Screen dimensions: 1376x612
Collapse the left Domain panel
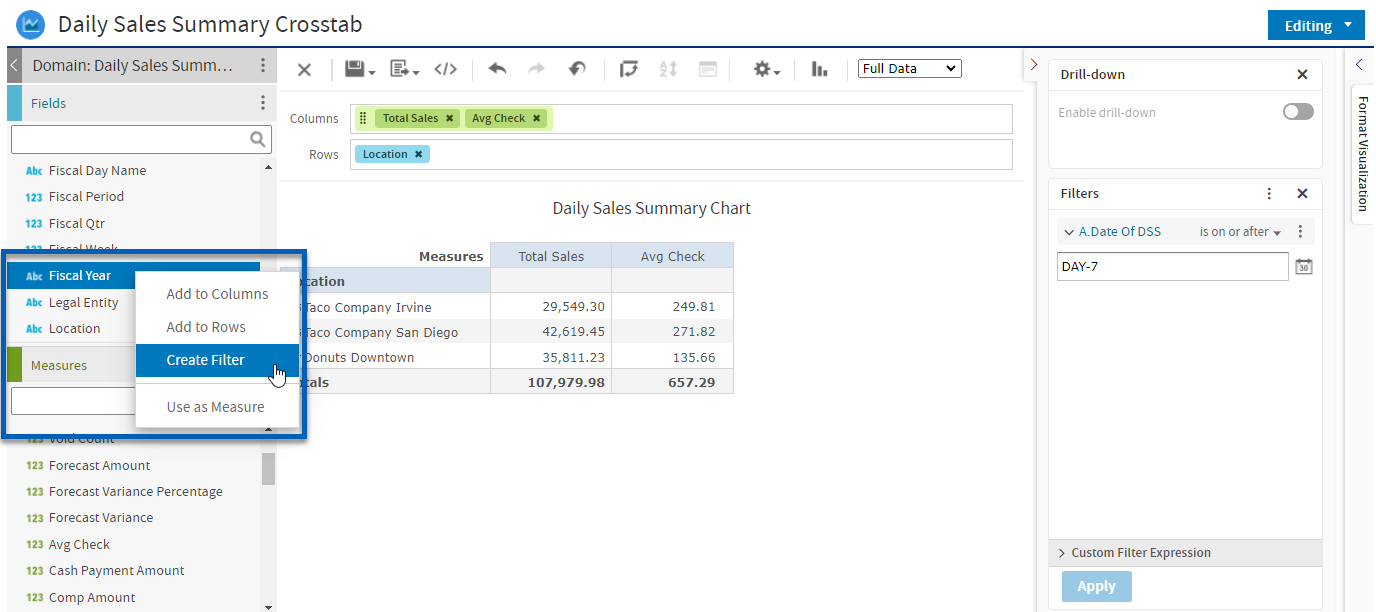tap(14, 65)
